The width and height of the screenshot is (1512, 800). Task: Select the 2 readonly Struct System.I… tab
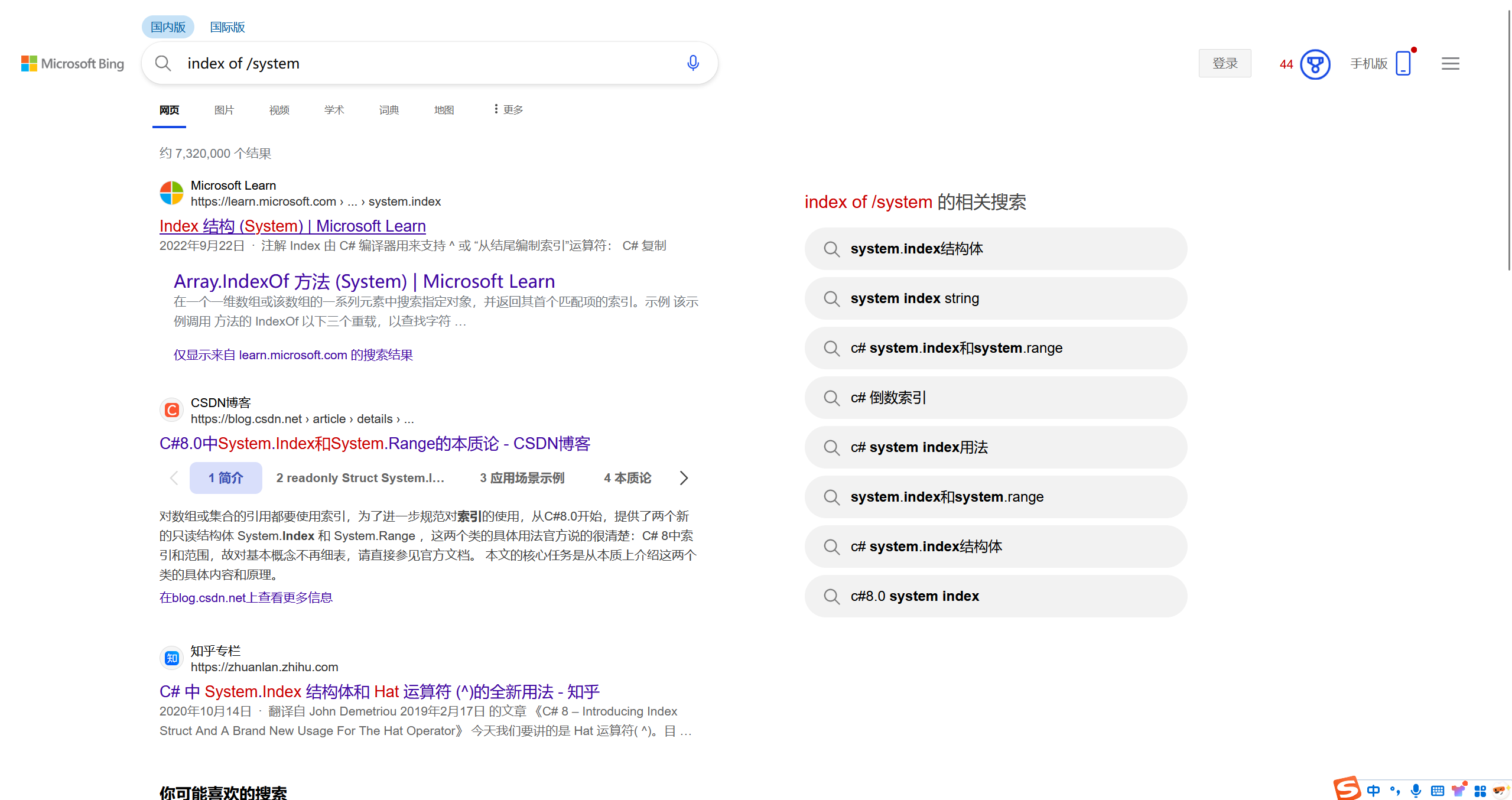[360, 478]
